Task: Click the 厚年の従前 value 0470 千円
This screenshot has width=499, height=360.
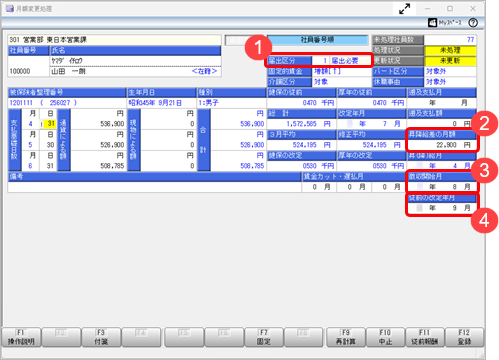Action: tap(371, 103)
